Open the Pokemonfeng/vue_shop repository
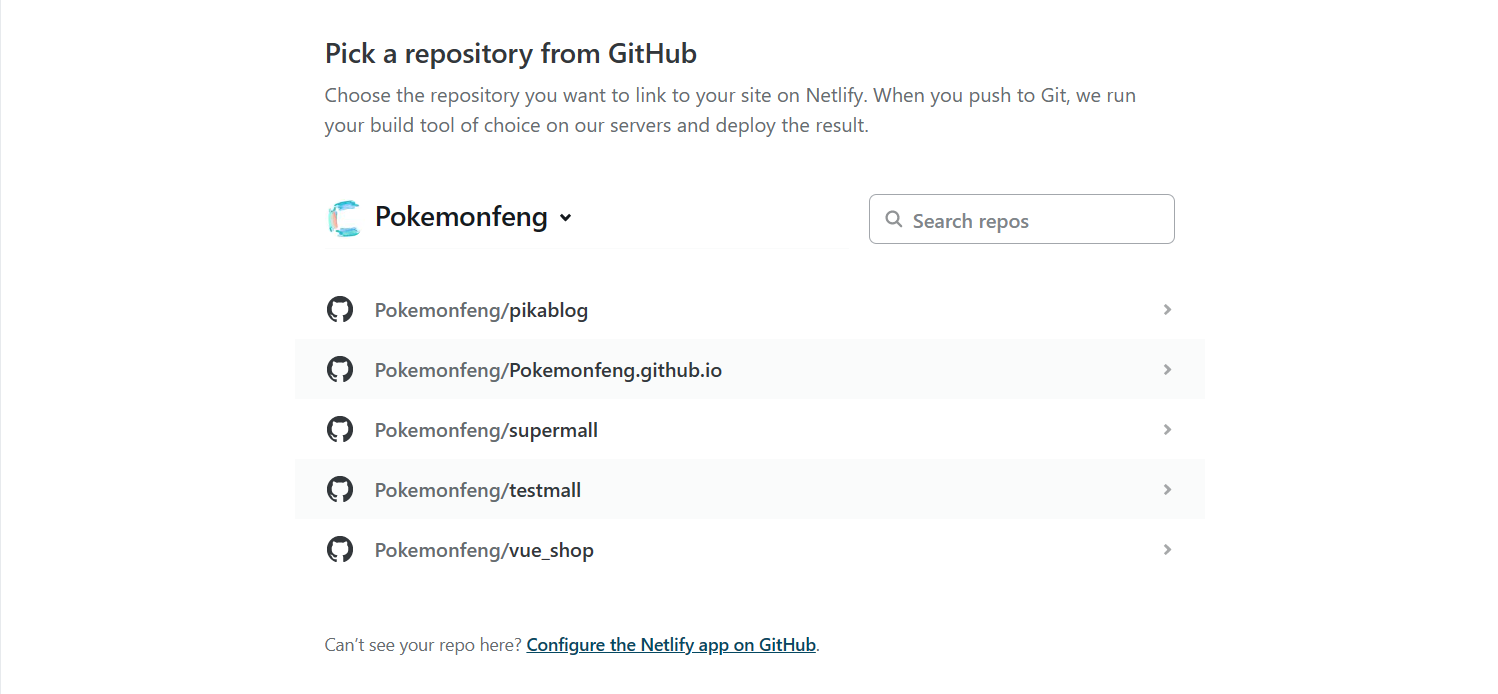This screenshot has height=694, width=1498. pos(750,549)
